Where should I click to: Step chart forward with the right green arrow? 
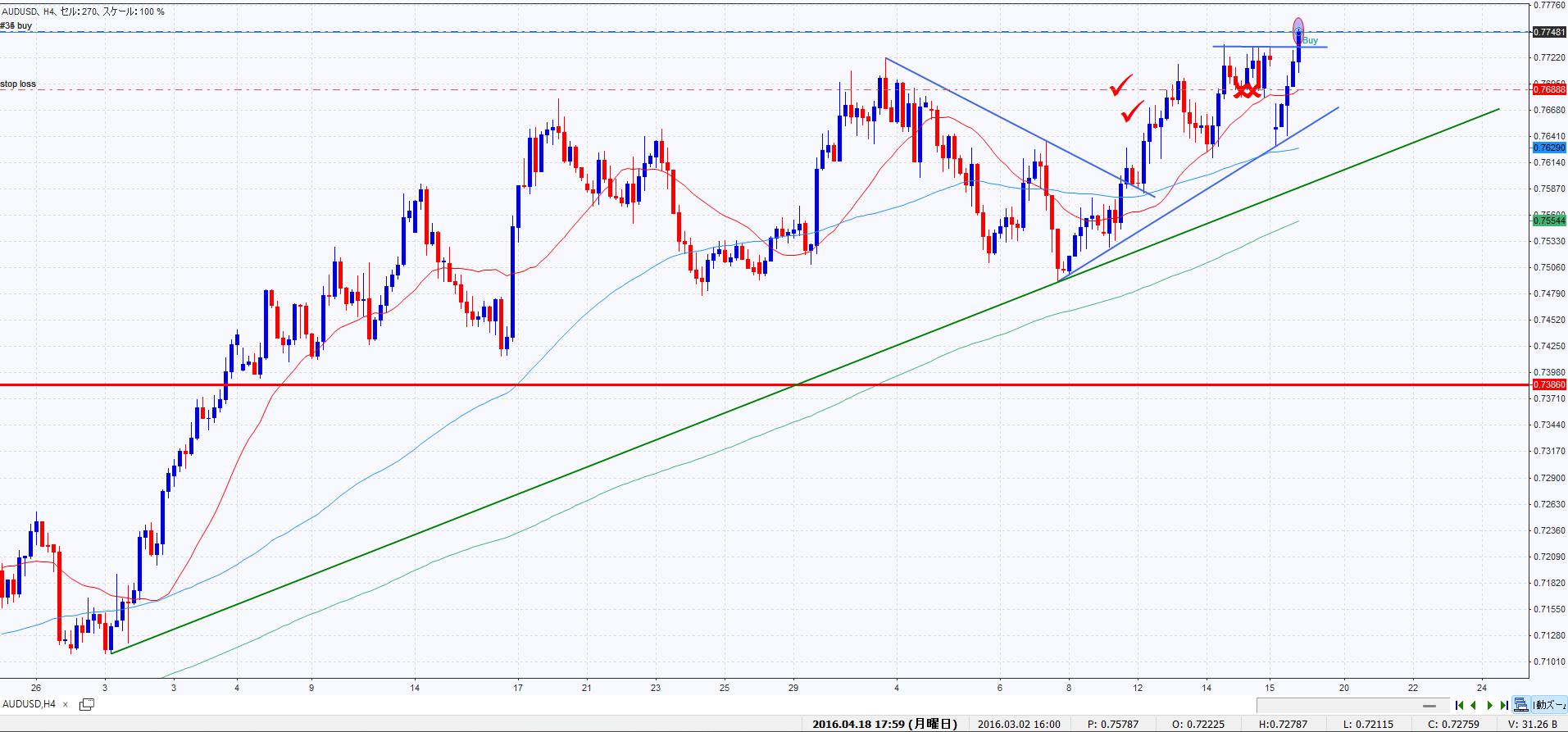(x=1489, y=705)
